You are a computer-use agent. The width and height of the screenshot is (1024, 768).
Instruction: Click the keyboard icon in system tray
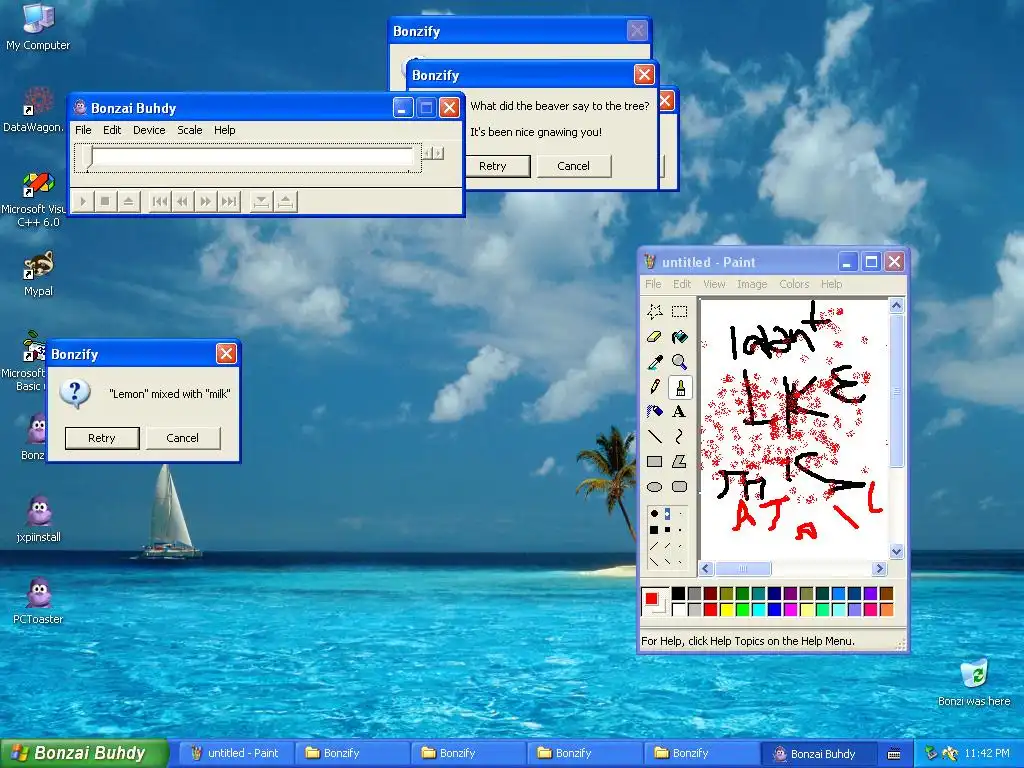894,754
